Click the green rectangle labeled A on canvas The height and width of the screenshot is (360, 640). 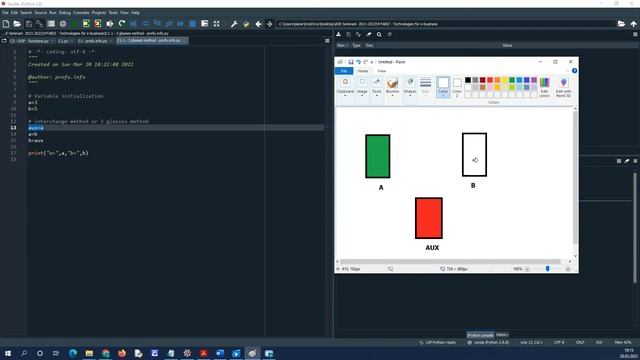pos(378,156)
